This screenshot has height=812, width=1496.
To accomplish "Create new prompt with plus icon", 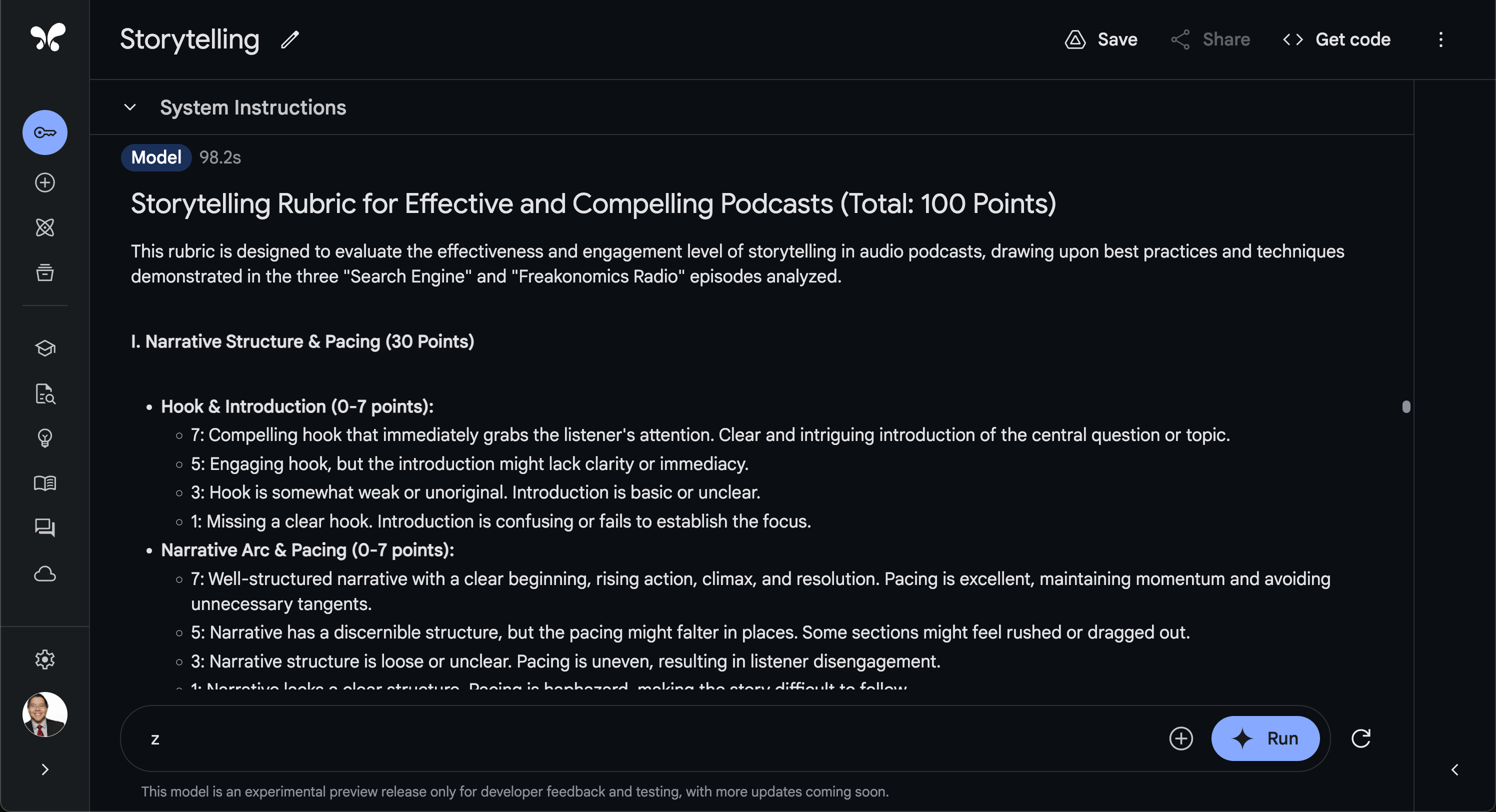I will point(44,182).
